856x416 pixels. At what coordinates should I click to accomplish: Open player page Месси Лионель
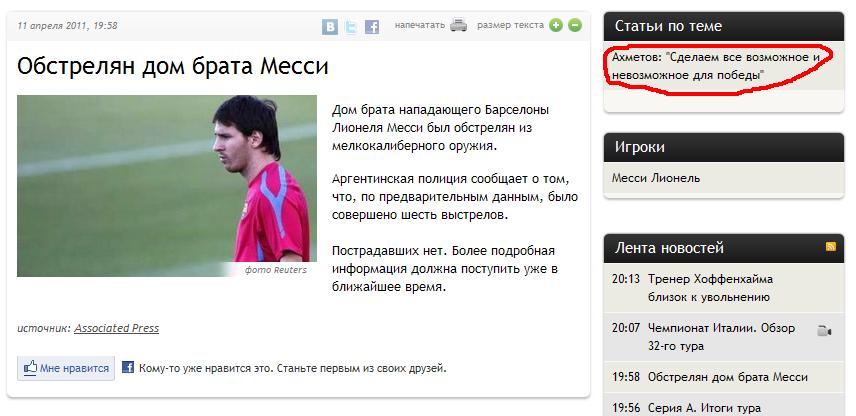[656, 178]
